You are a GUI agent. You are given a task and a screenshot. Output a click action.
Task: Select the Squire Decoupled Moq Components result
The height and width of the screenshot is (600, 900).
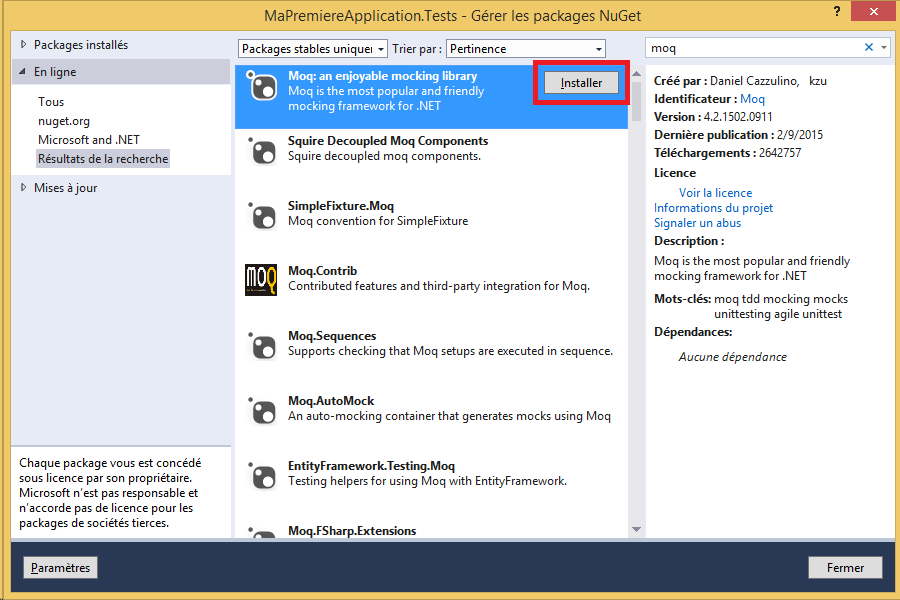(x=432, y=161)
